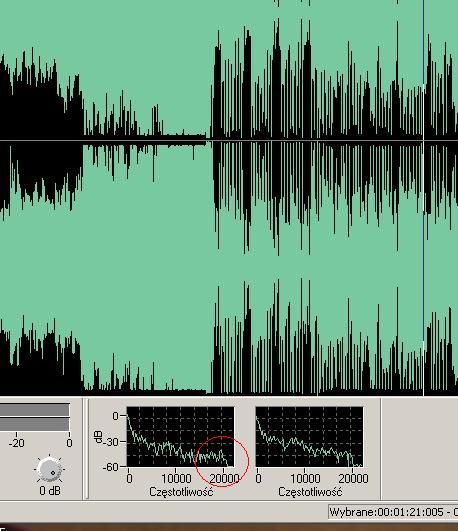Click the vertical splitter beside the level meters
The image size is (458, 531).
pos(86,449)
